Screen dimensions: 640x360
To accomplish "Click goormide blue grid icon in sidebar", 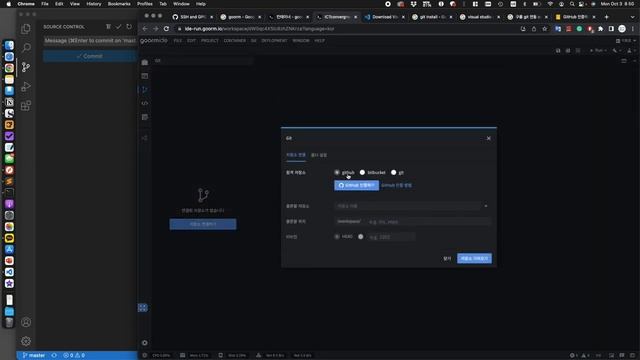I will click(x=143, y=308).
